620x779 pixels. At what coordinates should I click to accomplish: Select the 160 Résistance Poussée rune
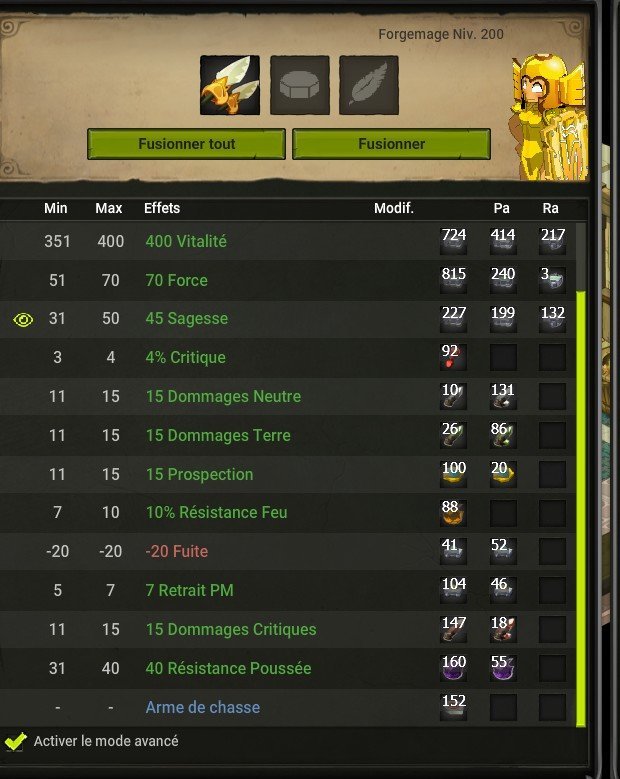coord(453,668)
